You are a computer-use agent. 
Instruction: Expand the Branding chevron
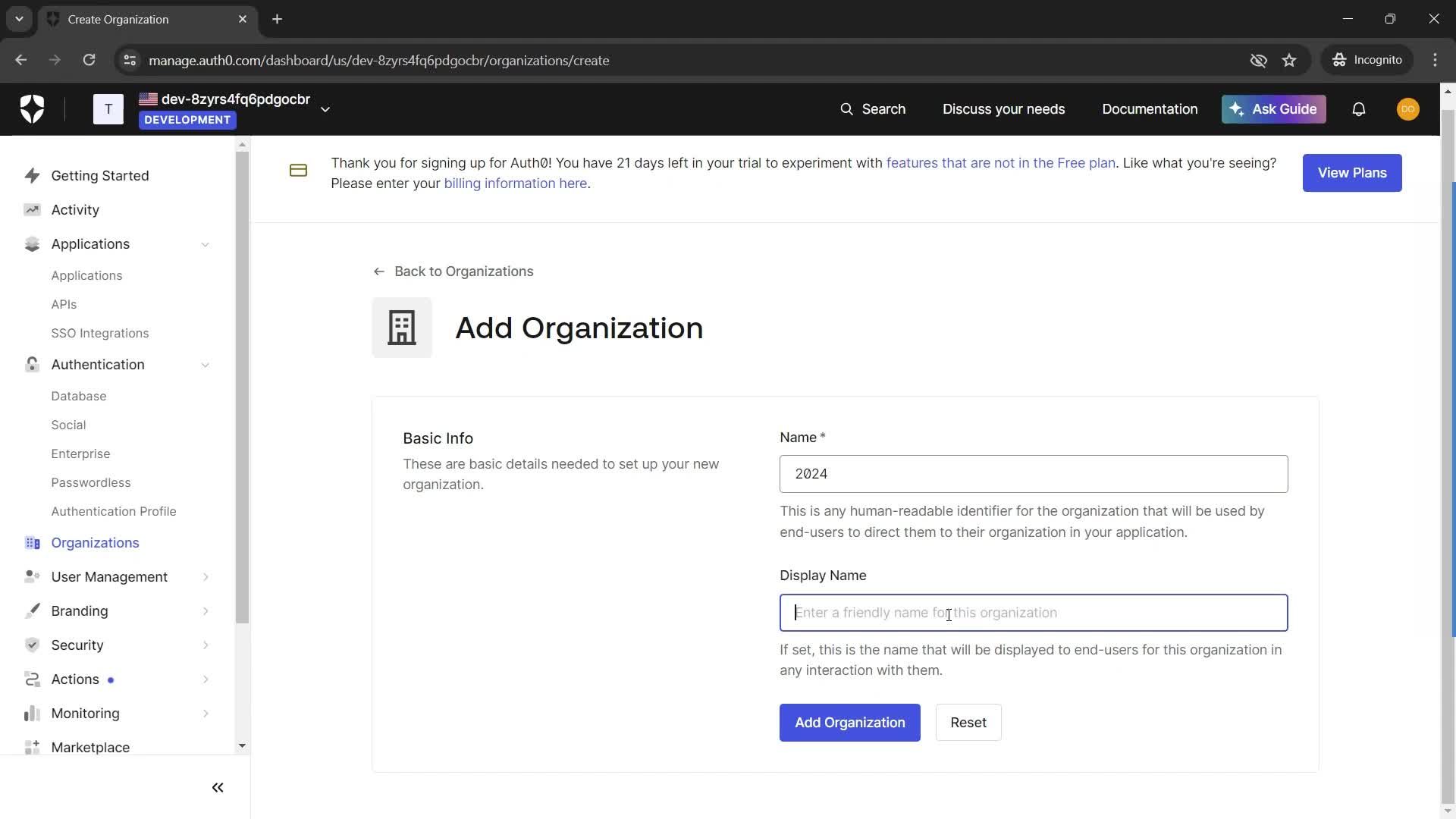(x=206, y=611)
